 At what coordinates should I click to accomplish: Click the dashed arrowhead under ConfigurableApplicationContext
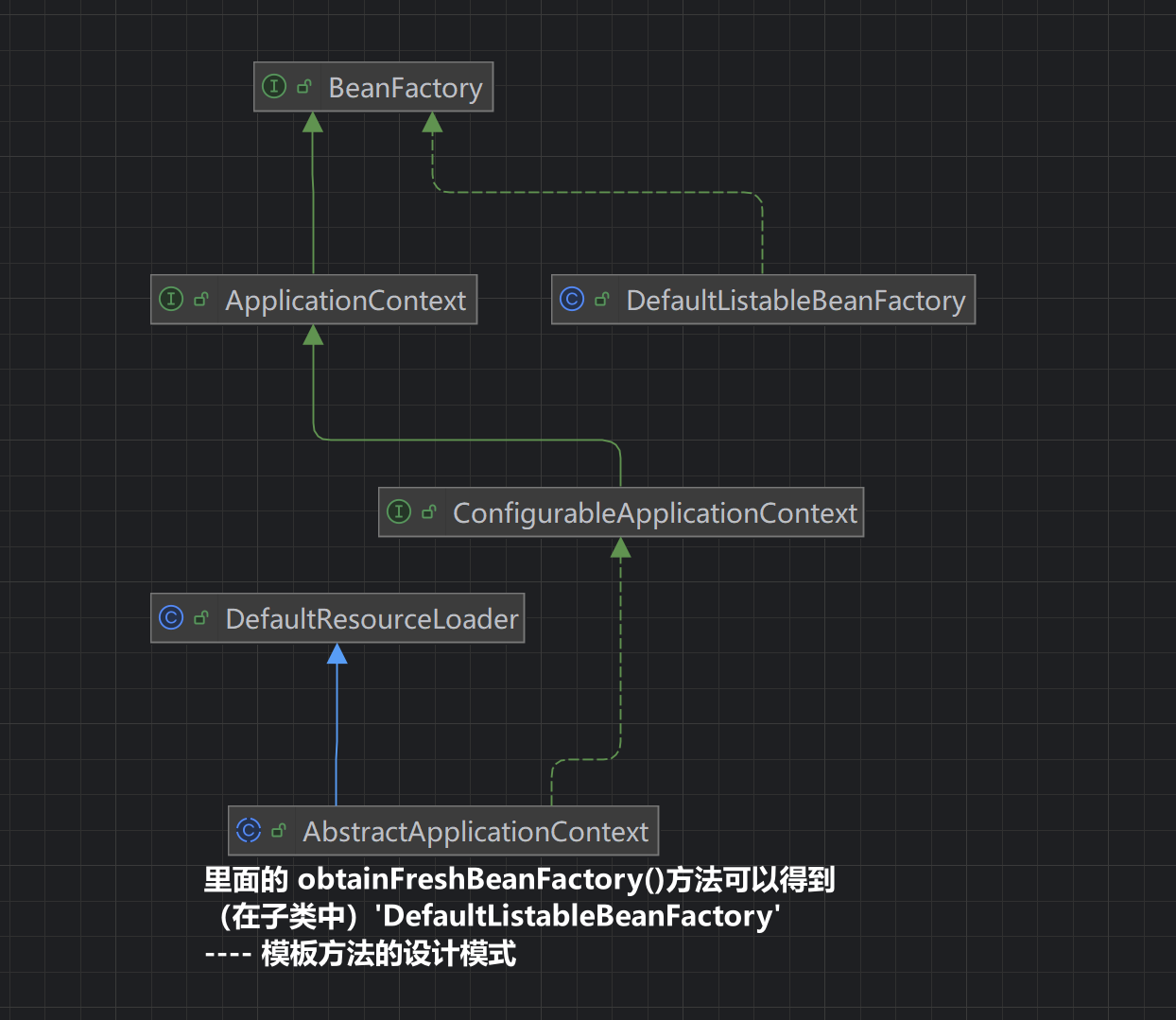(621, 547)
